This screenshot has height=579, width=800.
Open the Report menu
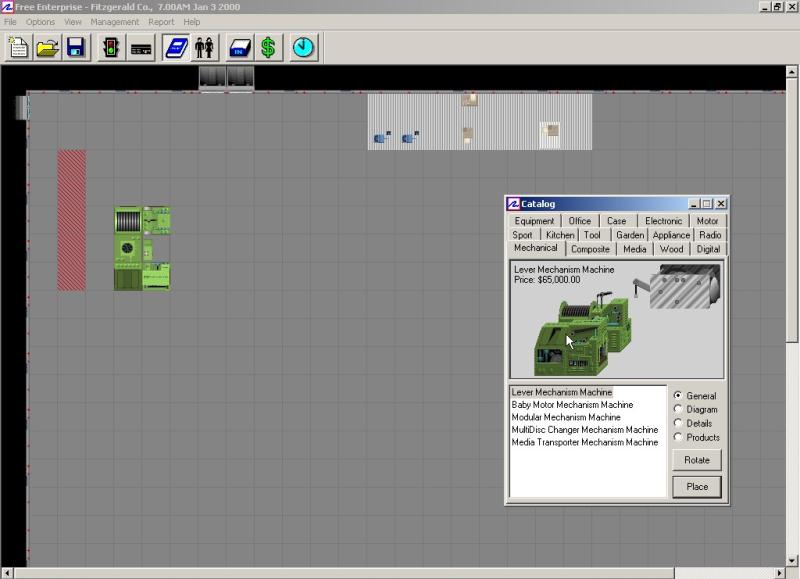point(161,21)
